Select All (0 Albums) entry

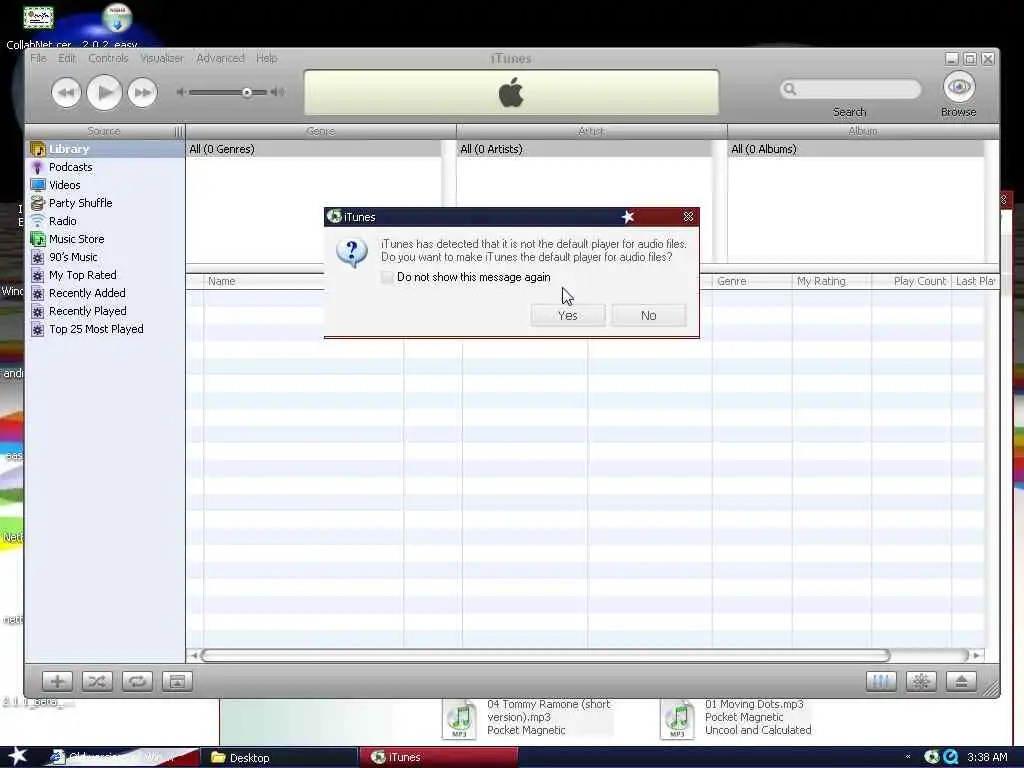click(x=856, y=149)
